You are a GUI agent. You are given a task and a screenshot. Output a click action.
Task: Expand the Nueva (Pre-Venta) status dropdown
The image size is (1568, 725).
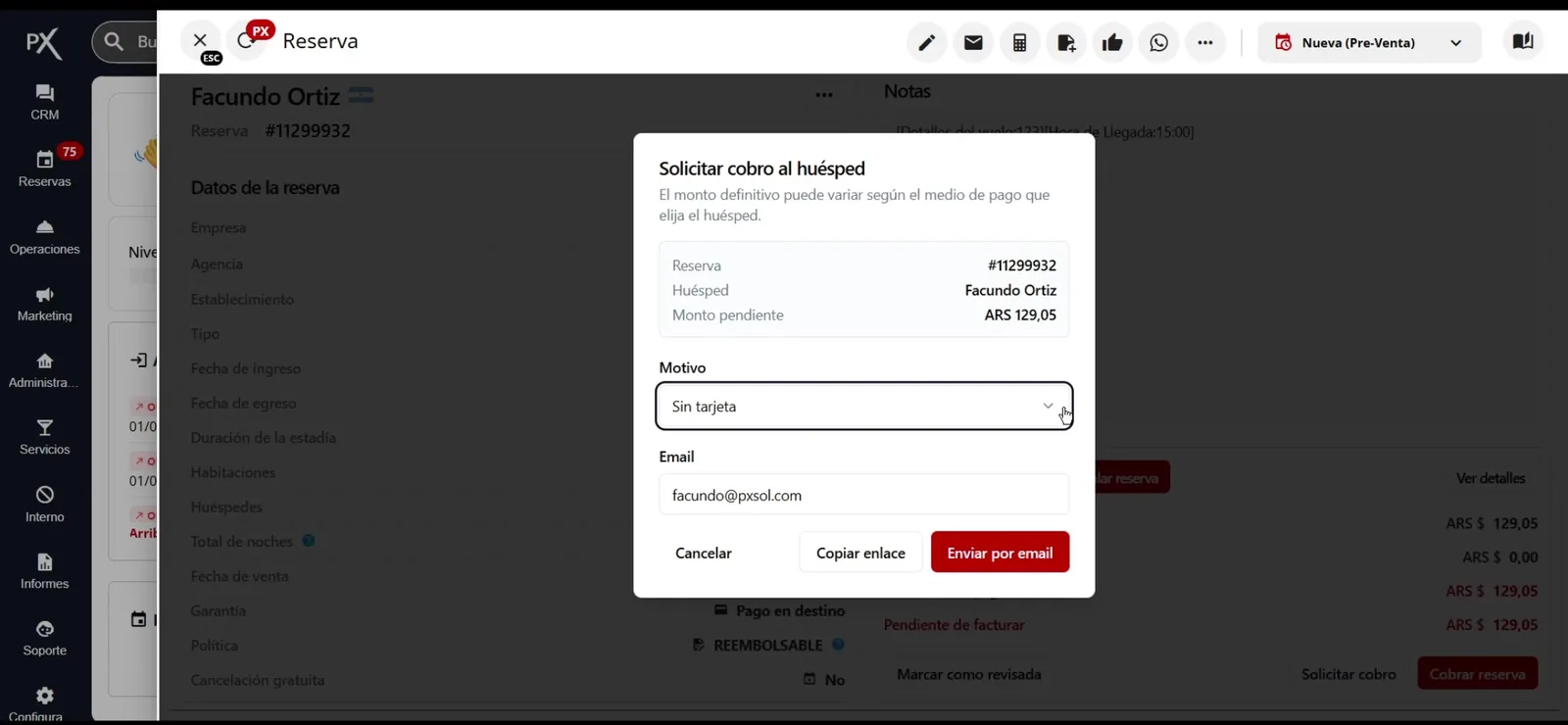1369,42
